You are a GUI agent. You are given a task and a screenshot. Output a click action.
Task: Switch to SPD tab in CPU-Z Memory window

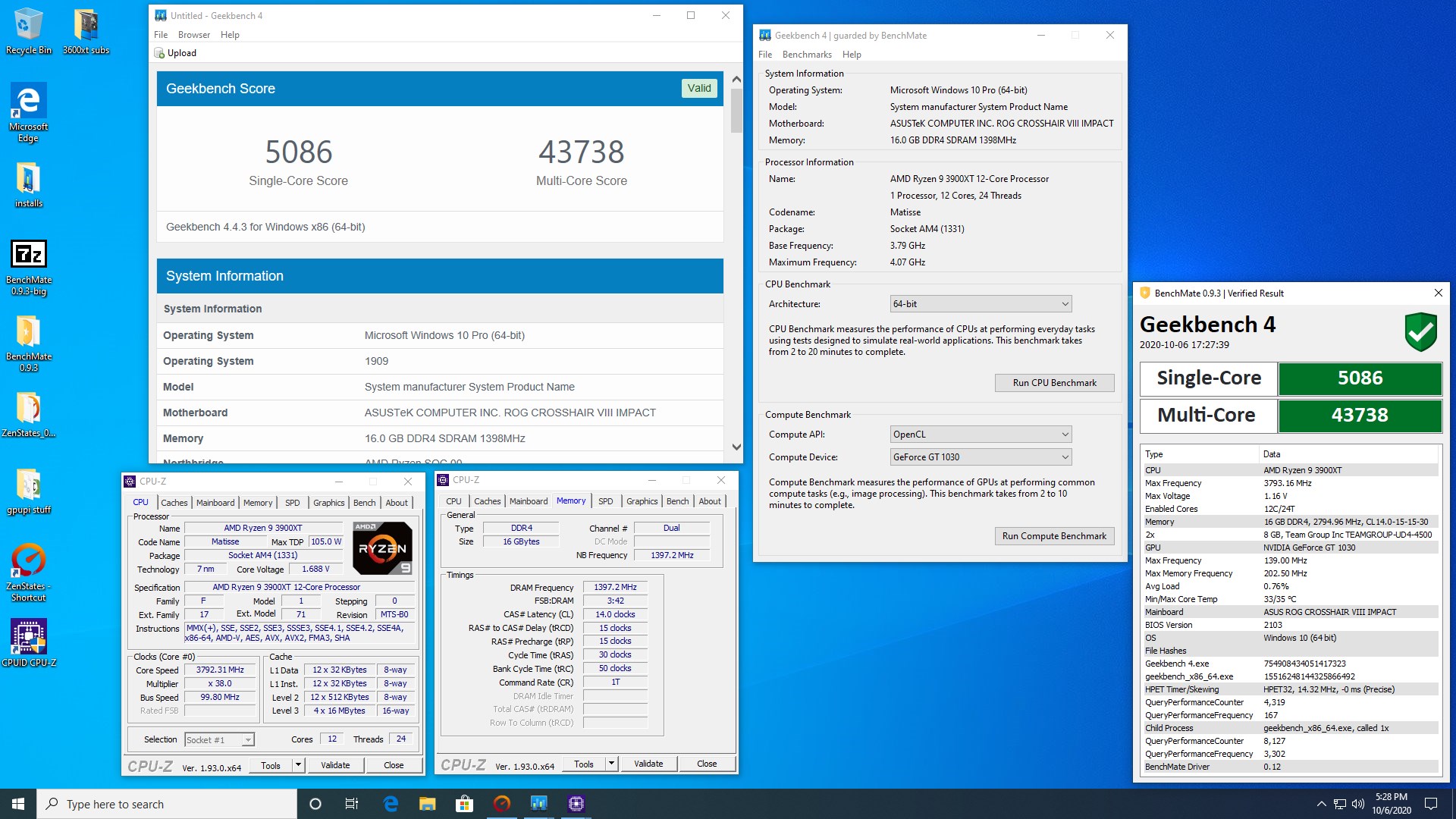(x=605, y=501)
